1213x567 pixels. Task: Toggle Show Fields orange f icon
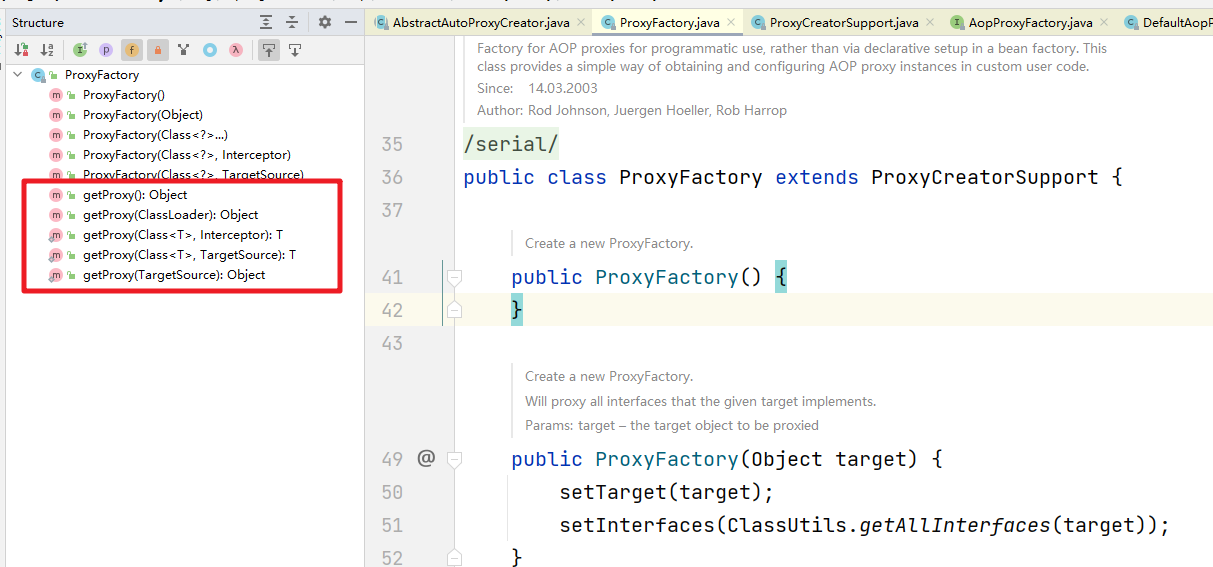[x=132, y=49]
